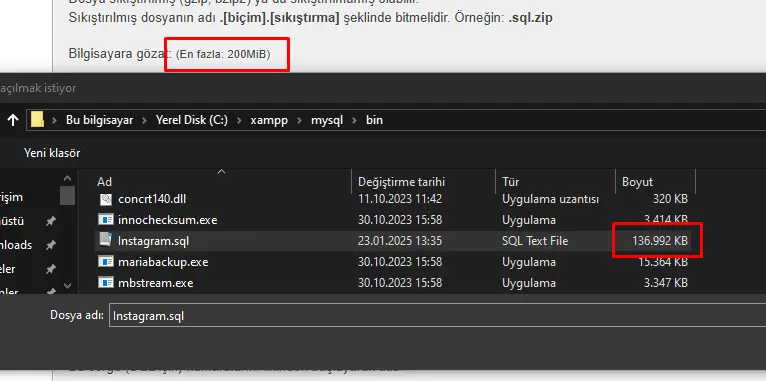Click the date '23.01.2025 13:35'
The height and width of the screenshot is (381, 766).
400,241
